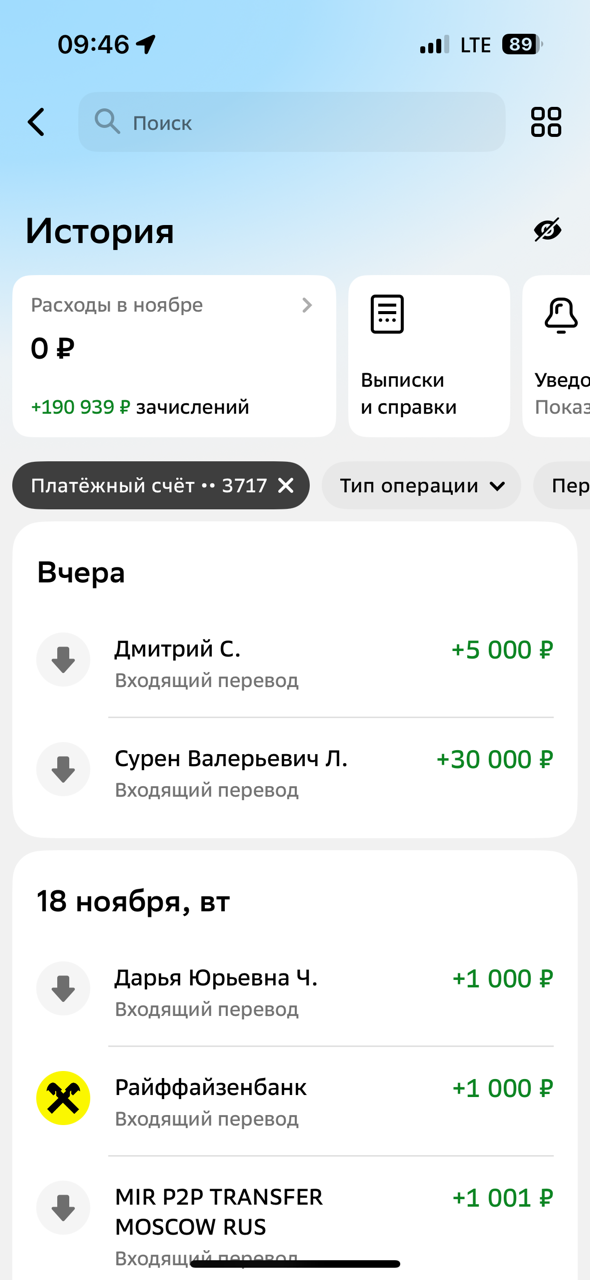The image size is (590, 1280).
Task: Tap inside the Поиск search field
Action: 290,122
